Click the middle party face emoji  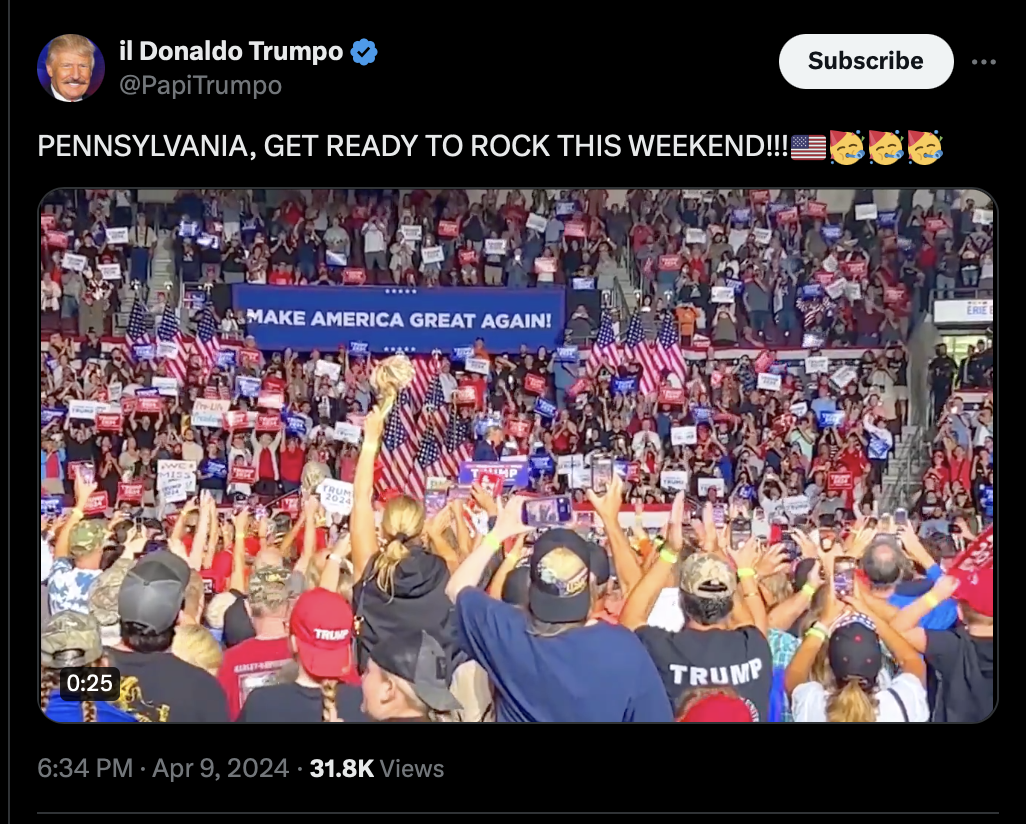coord(885,147)
